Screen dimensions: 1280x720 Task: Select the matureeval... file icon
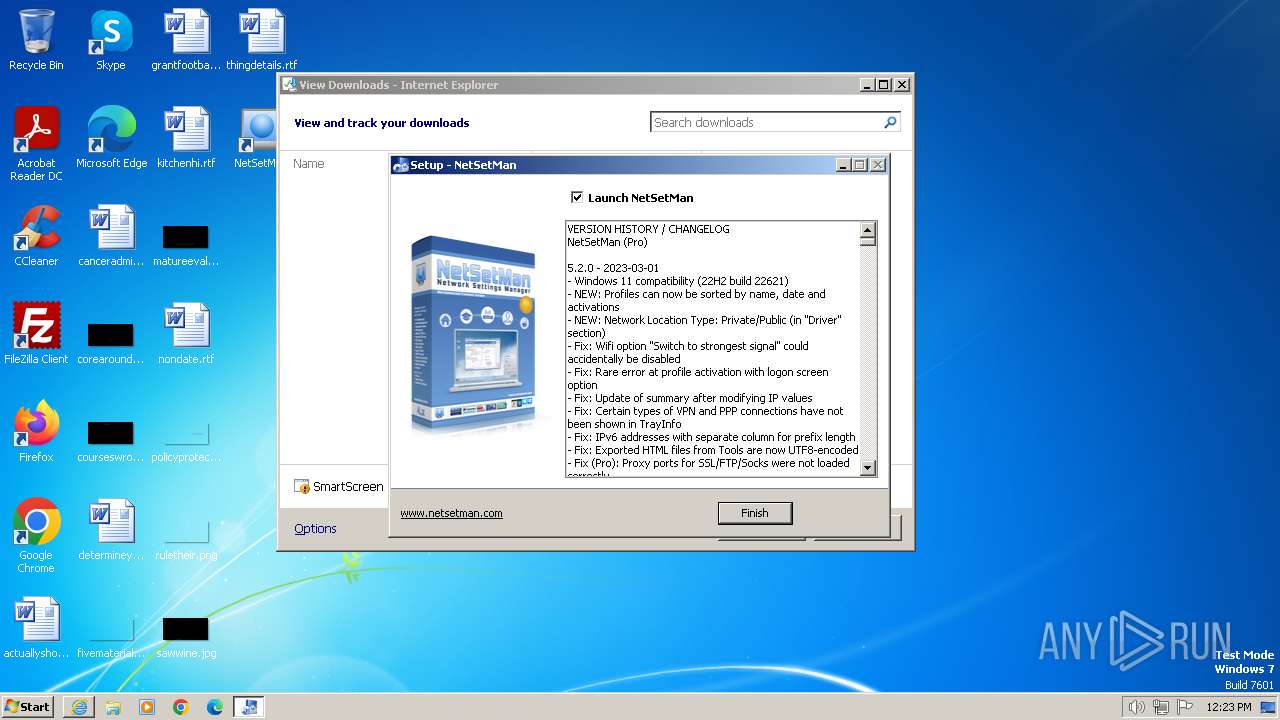coord(186,244)
